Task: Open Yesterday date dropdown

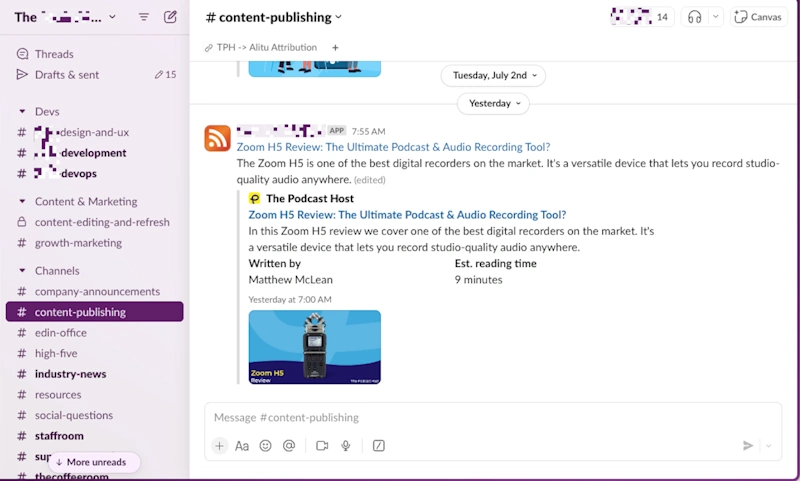Action: click(x=493, y=104)
